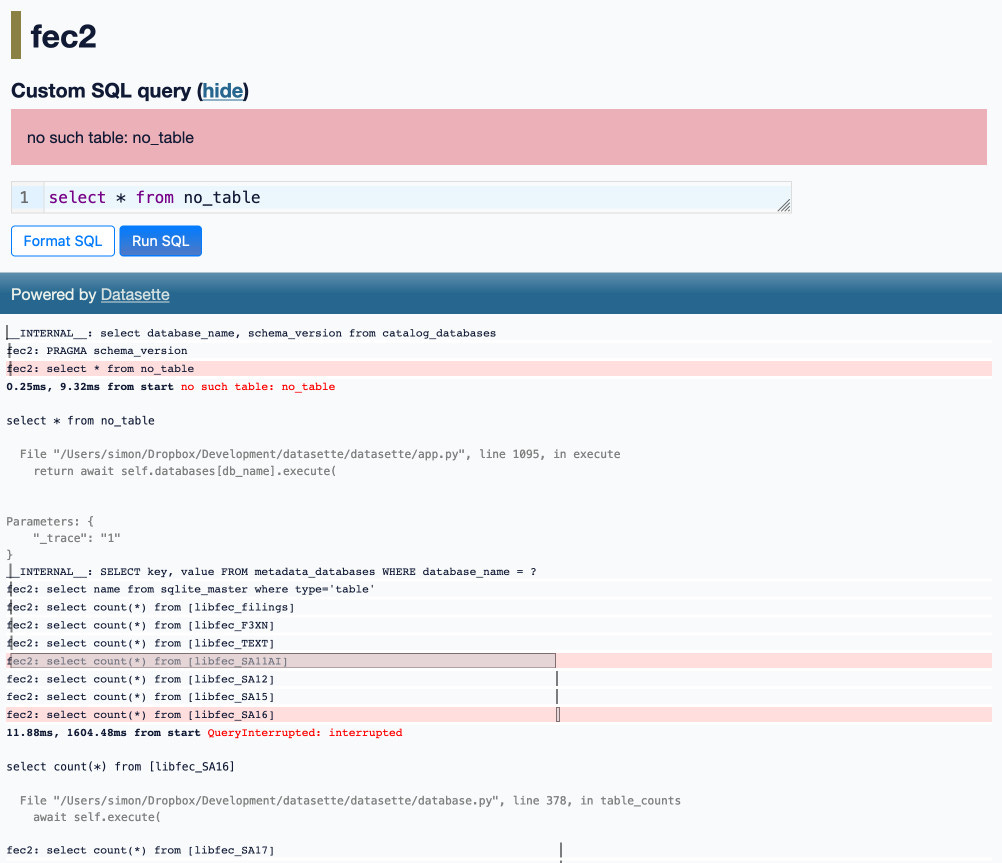
Task: Grab the SQL editor resize handle
Action: 784,205
